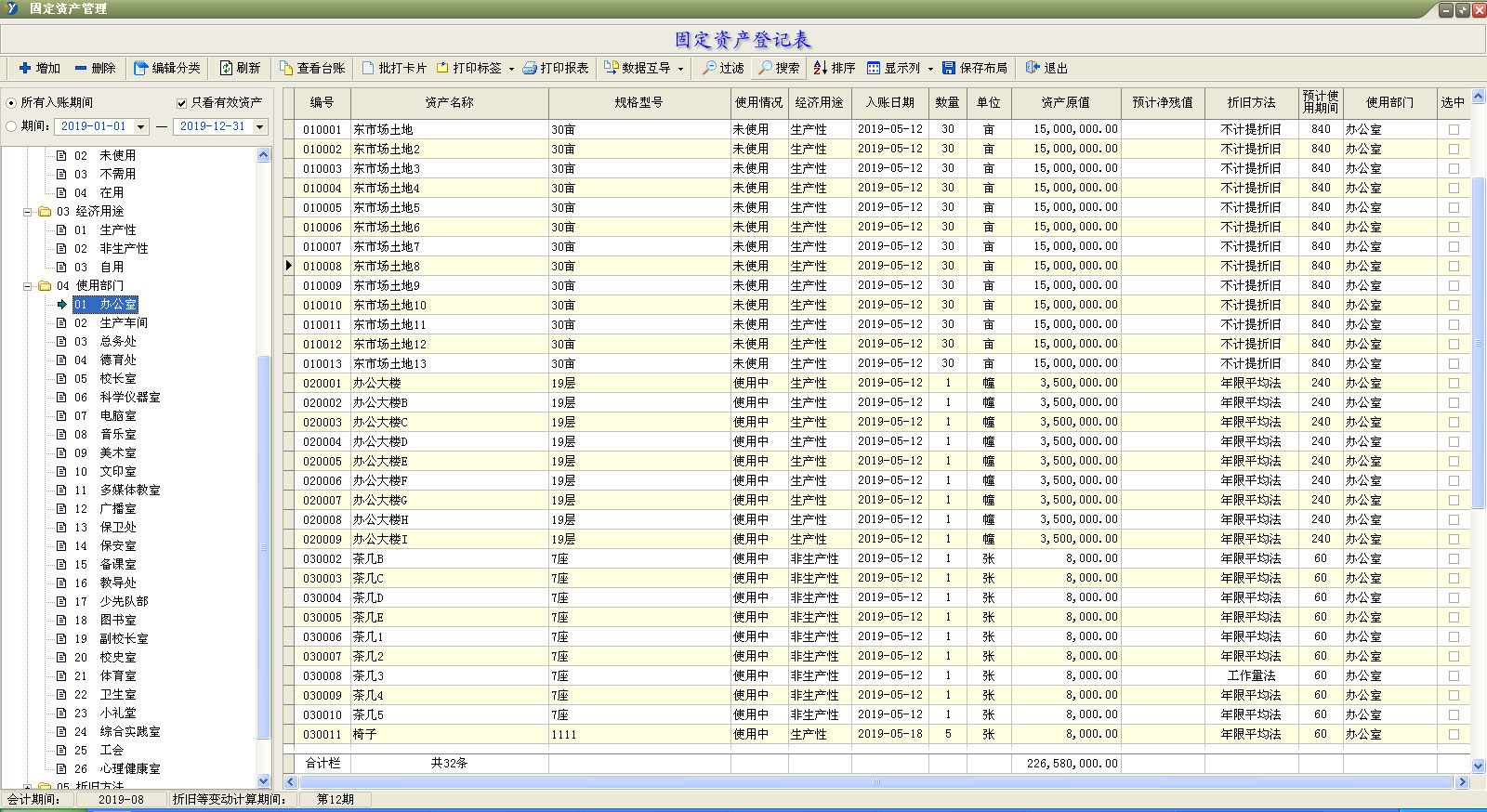Open 编辑分类 edit category tool
Viewport: 1487px width, 812px height.
point(166,68)
